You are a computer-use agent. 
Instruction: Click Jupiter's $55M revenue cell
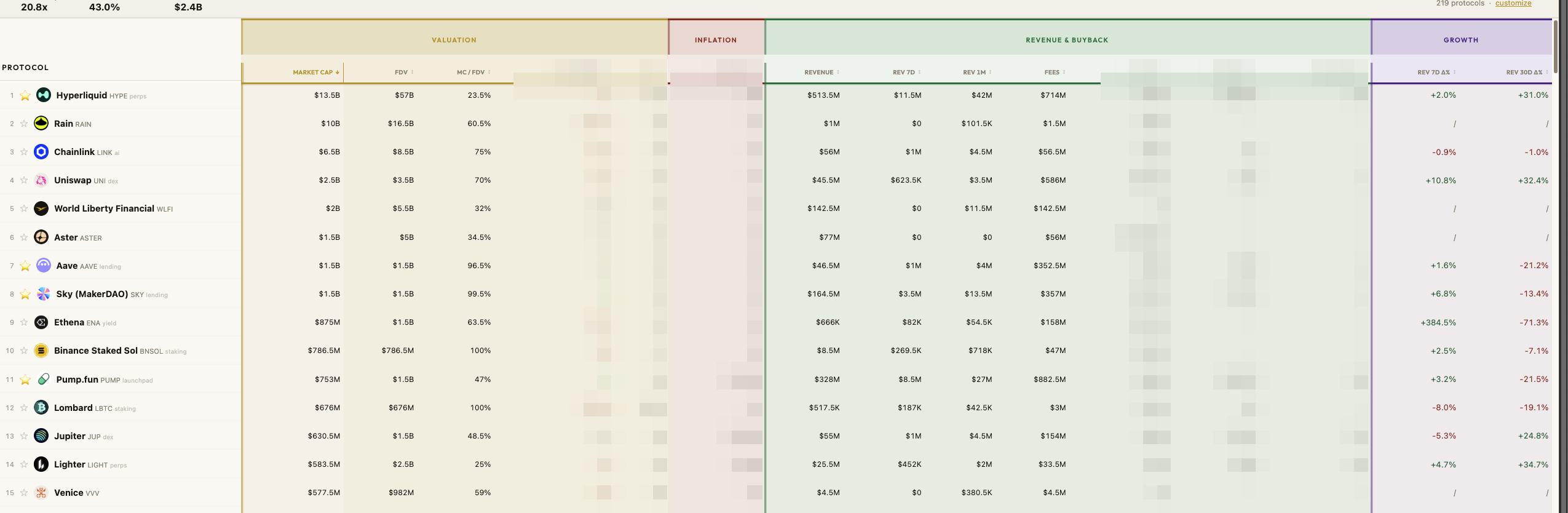click(829, 436)
